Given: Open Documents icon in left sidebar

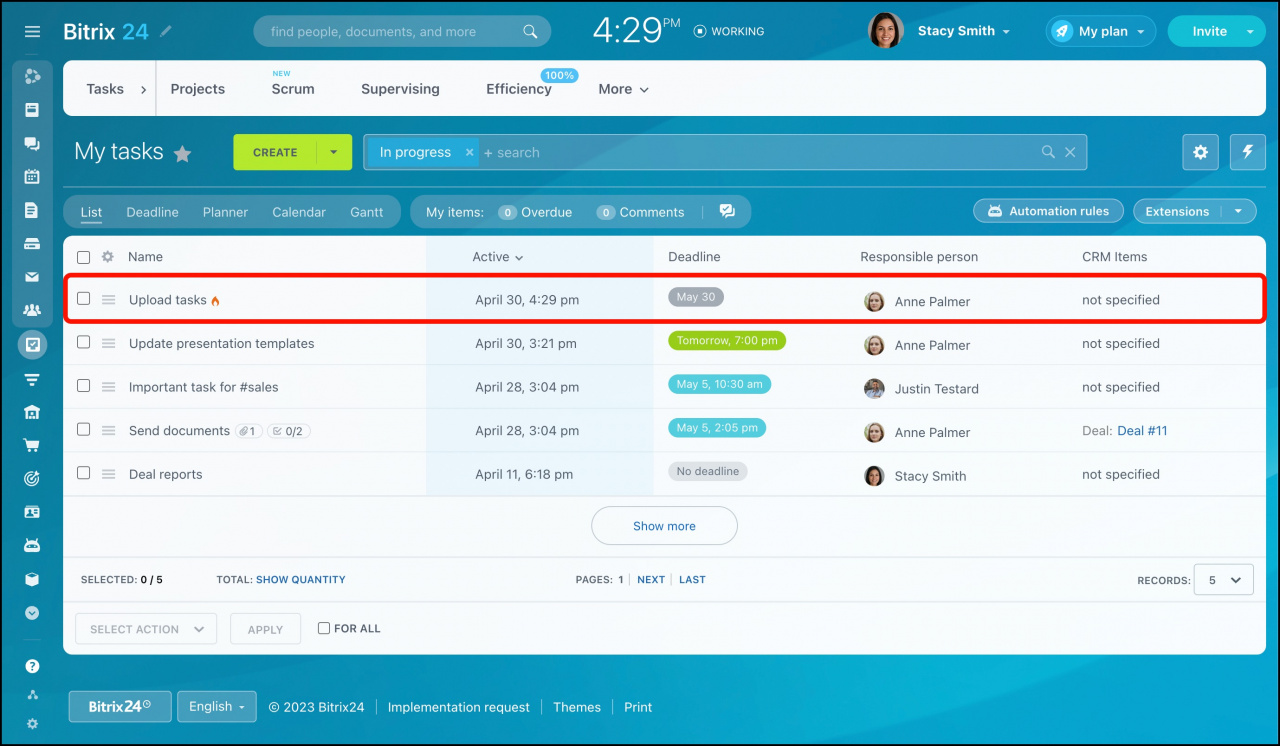Looking at the screenshot, I should pyautogui.click(x=32, y=210).
